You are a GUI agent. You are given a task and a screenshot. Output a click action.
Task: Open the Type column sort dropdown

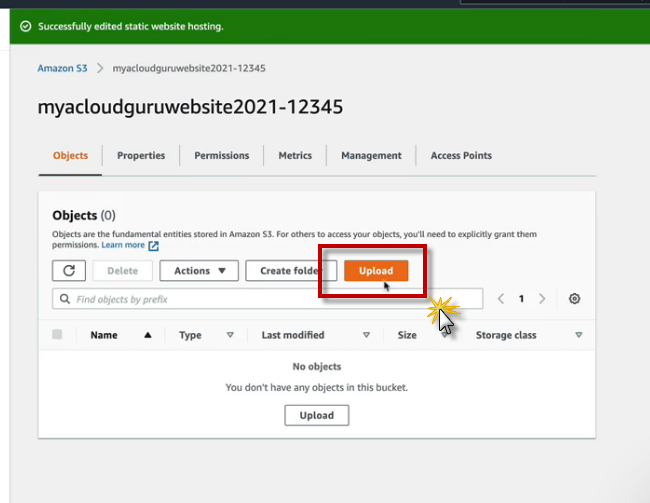pos(230,335)
